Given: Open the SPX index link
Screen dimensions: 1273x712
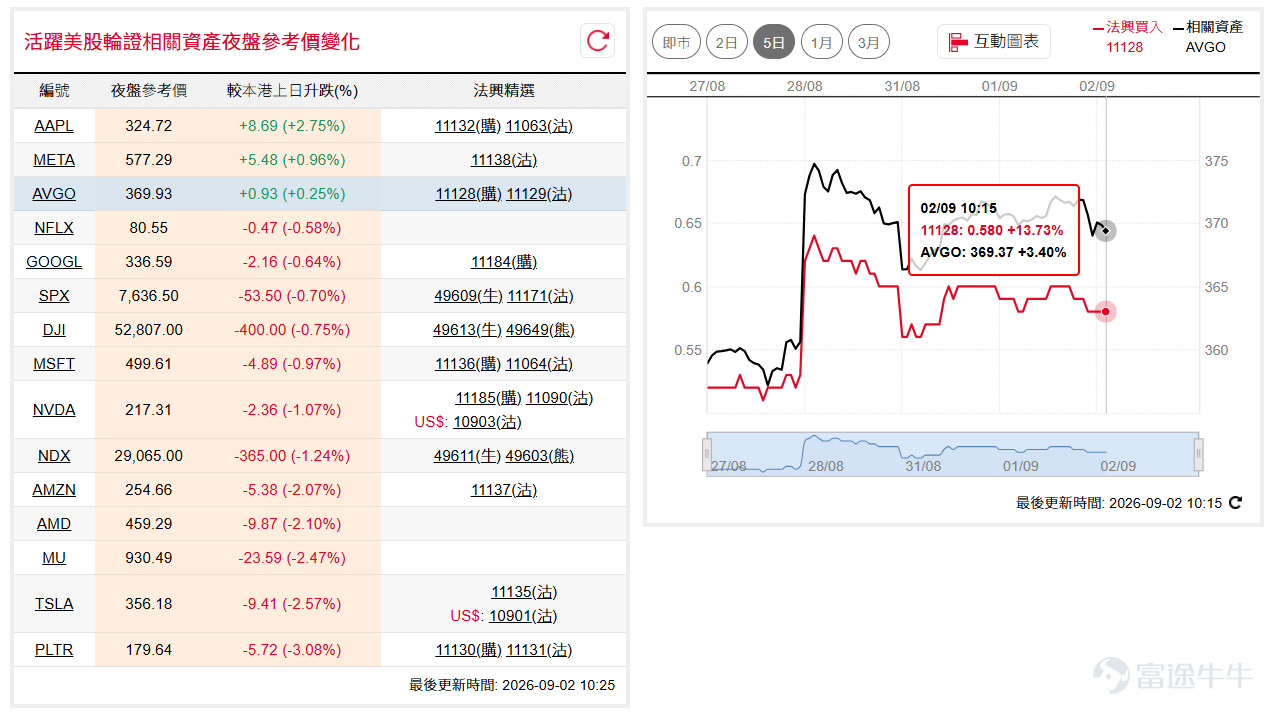Looking at the screenshot, I should click(54, 296).
